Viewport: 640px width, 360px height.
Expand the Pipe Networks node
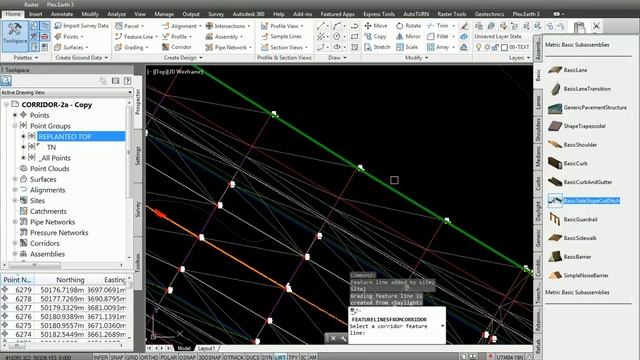[15, 222]
